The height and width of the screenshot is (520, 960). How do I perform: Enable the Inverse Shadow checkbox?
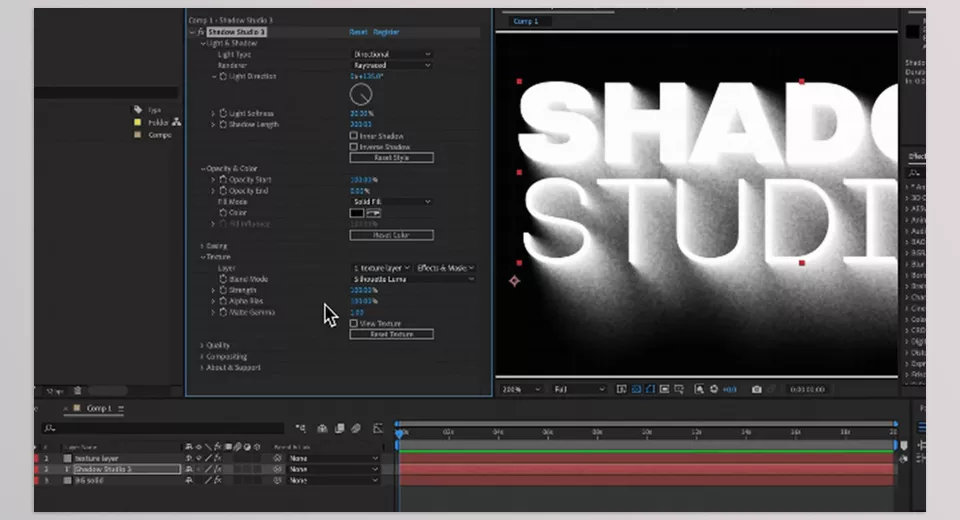[x=353, y=146]
